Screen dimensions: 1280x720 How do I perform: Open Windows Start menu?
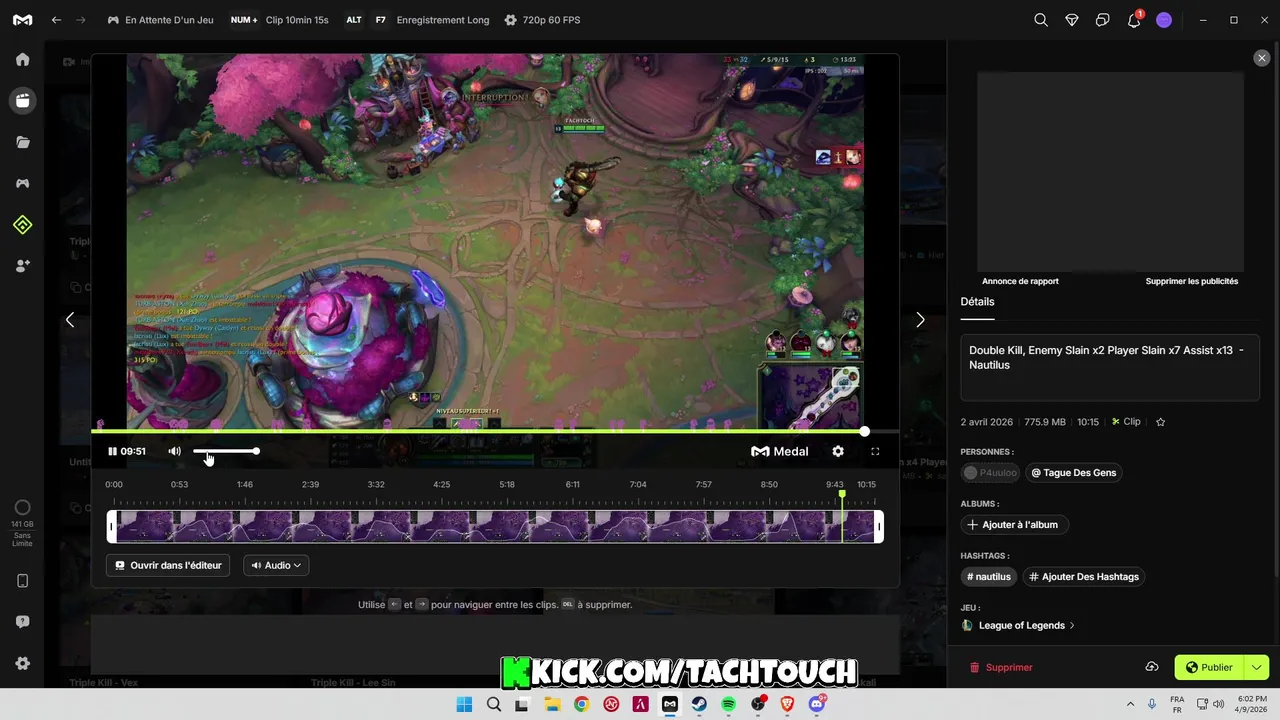coord(464,704)
